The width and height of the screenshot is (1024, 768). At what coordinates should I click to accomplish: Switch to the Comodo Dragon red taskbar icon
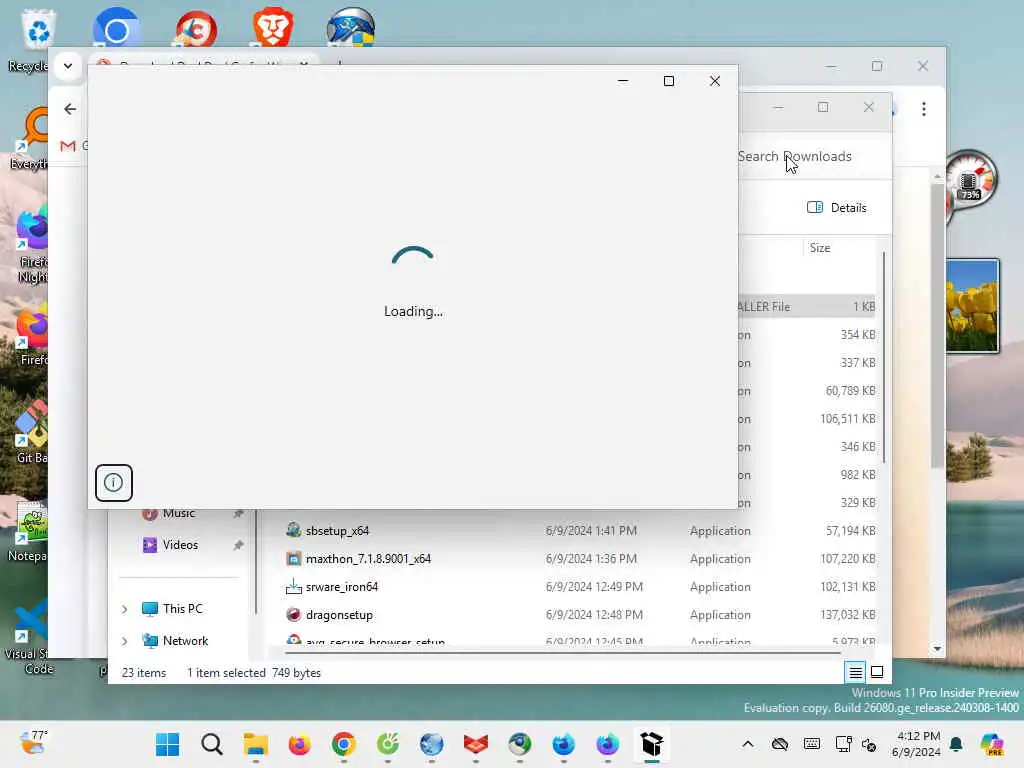pos(476,744)
